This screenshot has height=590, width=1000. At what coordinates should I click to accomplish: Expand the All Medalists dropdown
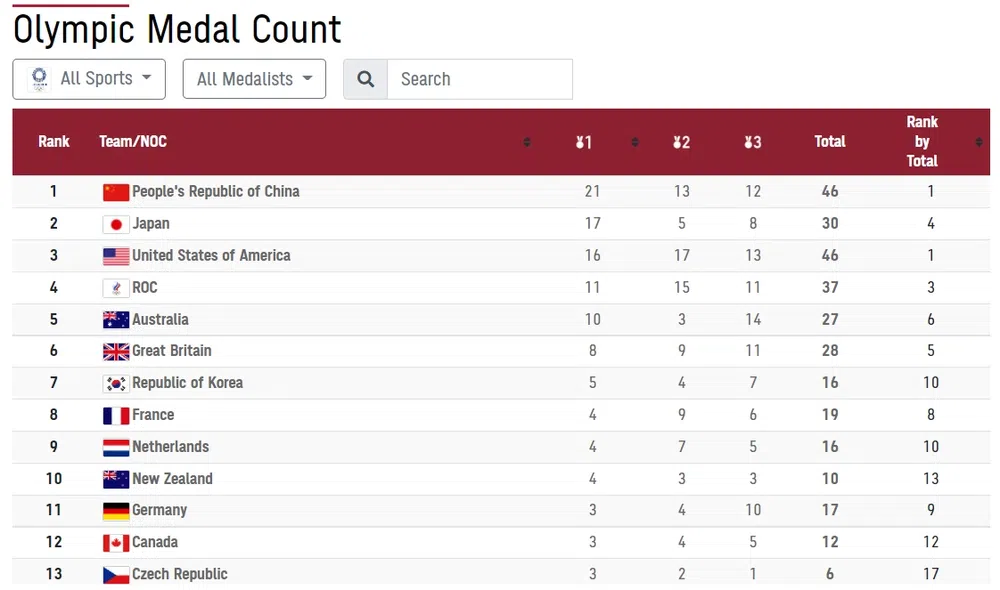pos(254,79)
